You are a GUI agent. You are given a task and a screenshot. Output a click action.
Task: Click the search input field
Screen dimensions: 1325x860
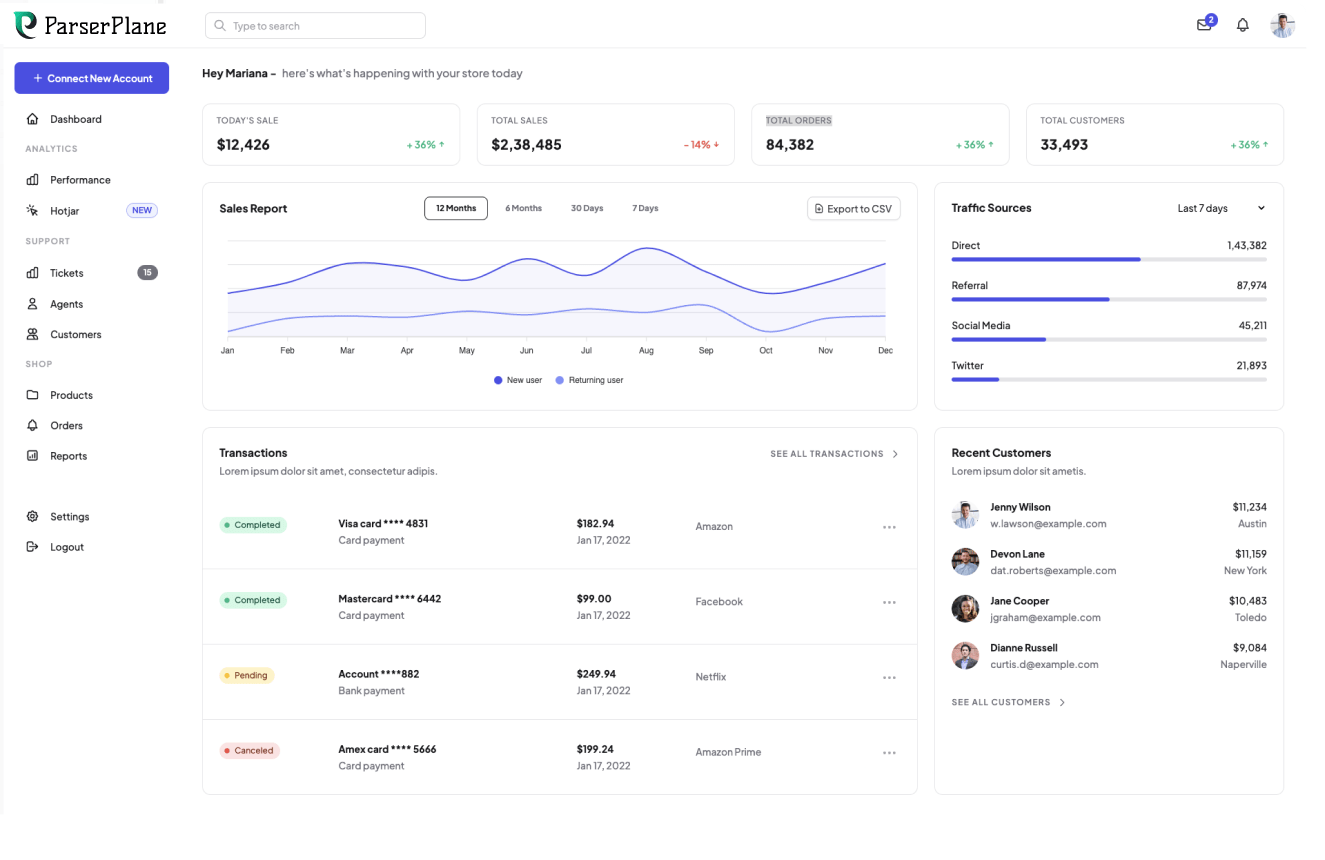(315, 26)
